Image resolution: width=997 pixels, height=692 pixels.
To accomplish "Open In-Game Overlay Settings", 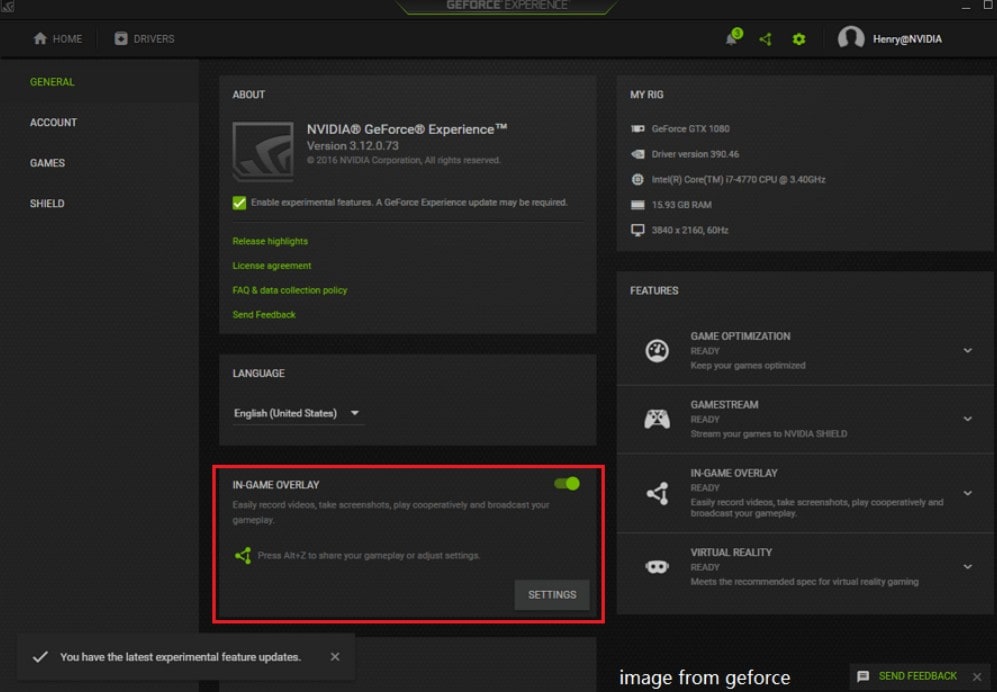I will [x=551, y=593].
